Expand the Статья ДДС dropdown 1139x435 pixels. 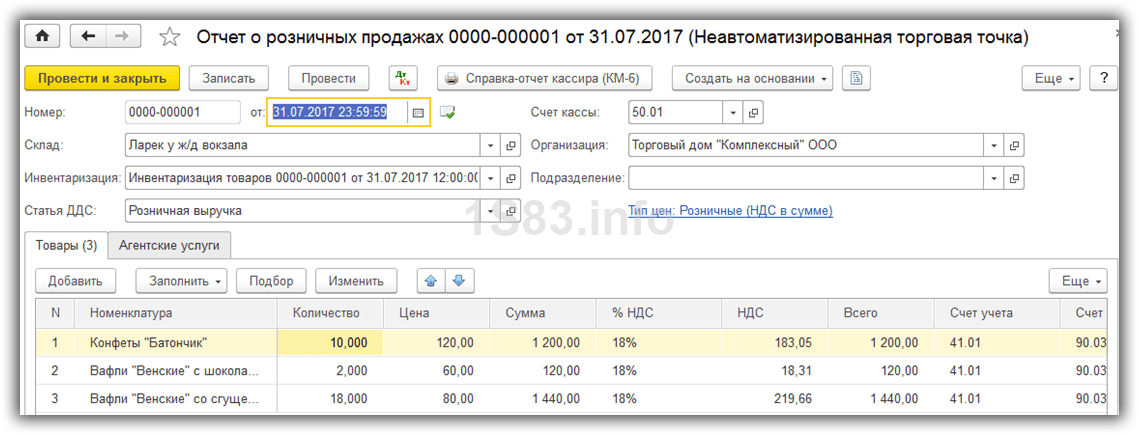pyautogui.click(x=490, y=211)
